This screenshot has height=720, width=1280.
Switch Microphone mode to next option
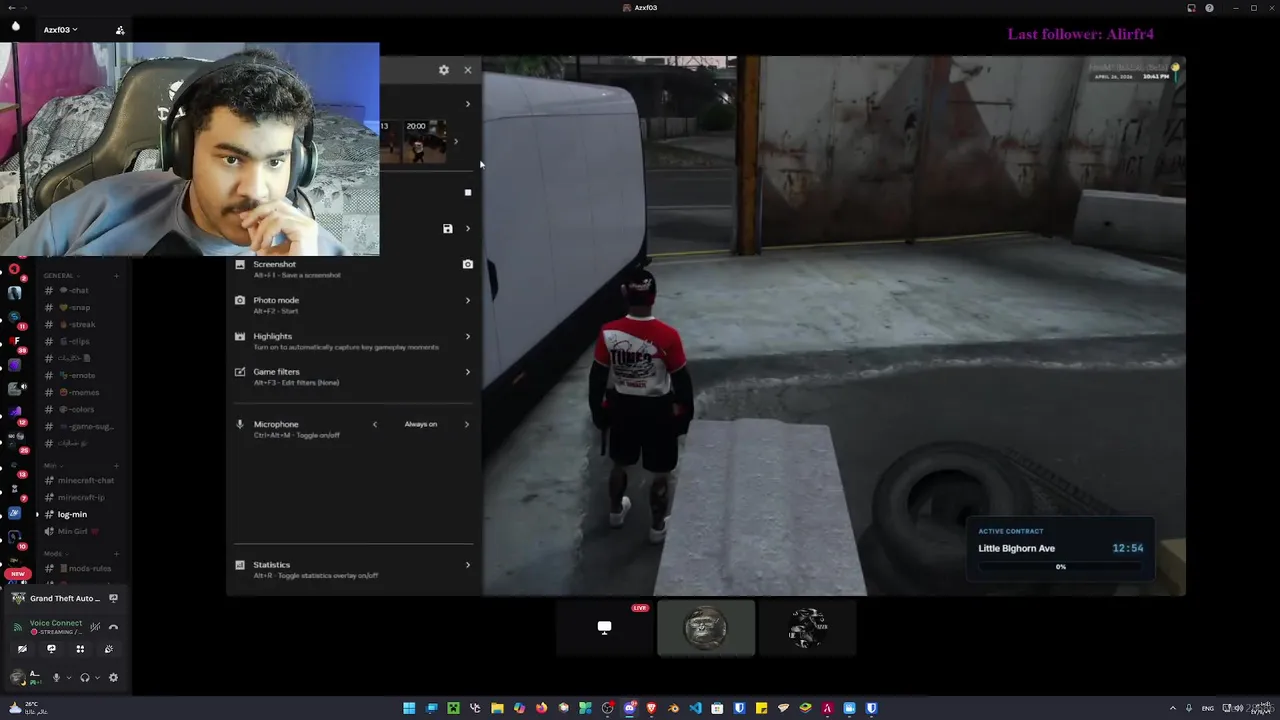coord(466,424)
